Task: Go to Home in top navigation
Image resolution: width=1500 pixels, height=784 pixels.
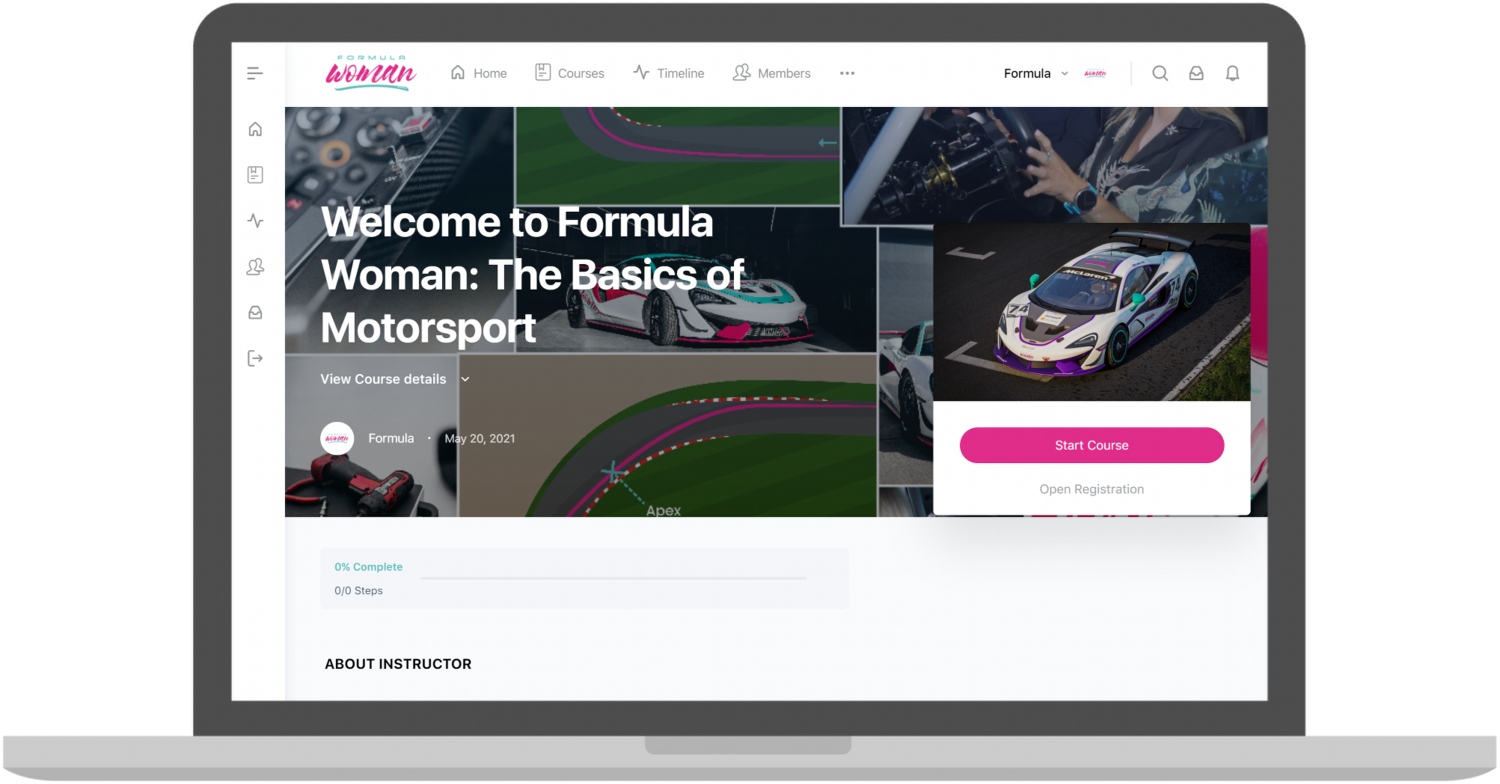Action: click(x=478, y=73)
